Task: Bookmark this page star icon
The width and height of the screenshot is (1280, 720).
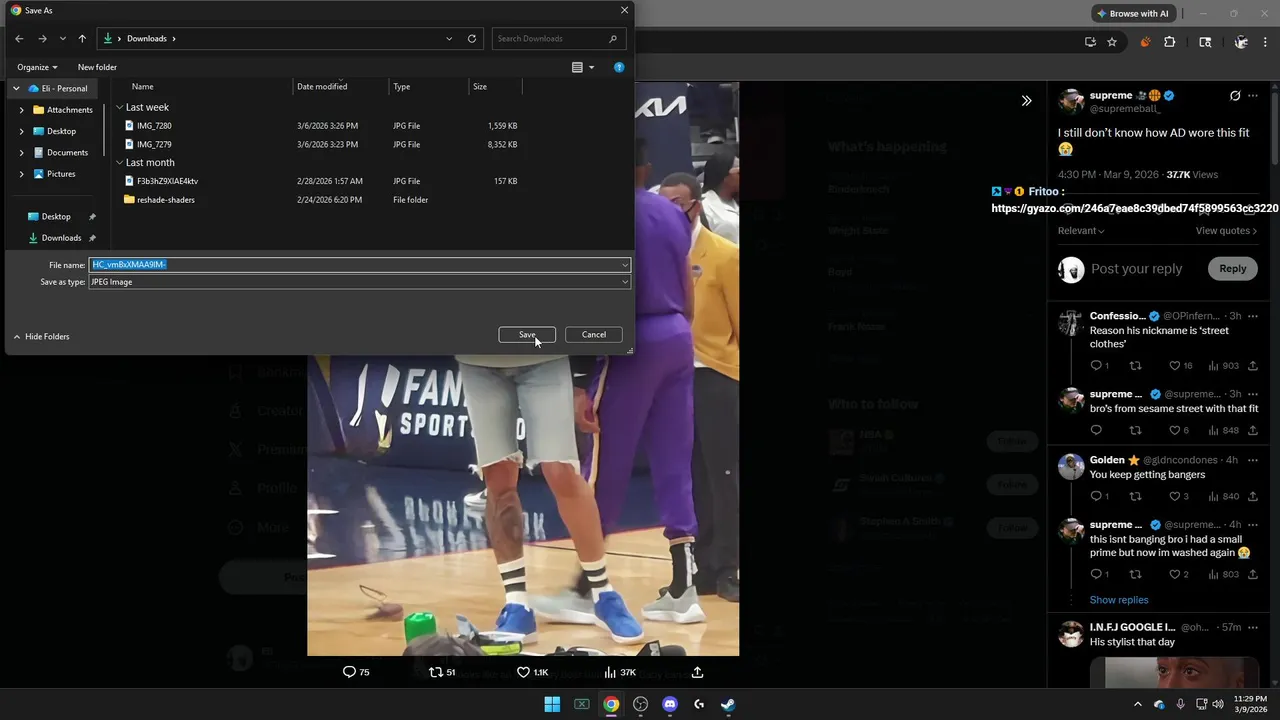Action: (x=1112, y=42)
